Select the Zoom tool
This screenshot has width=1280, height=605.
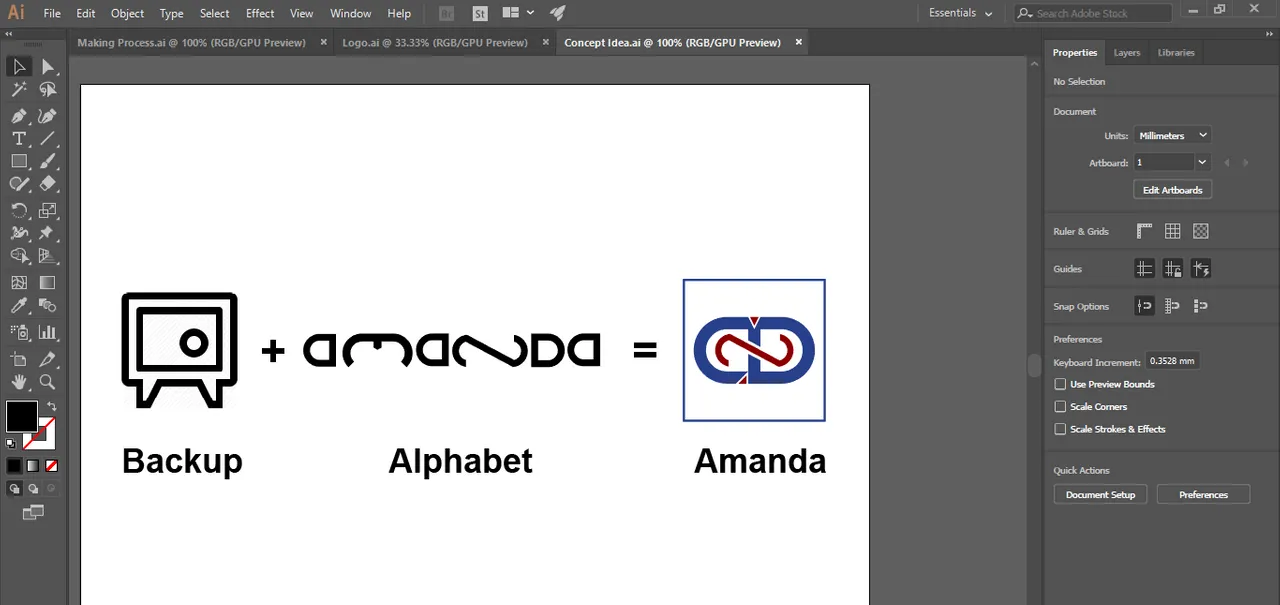click(47, 382)
